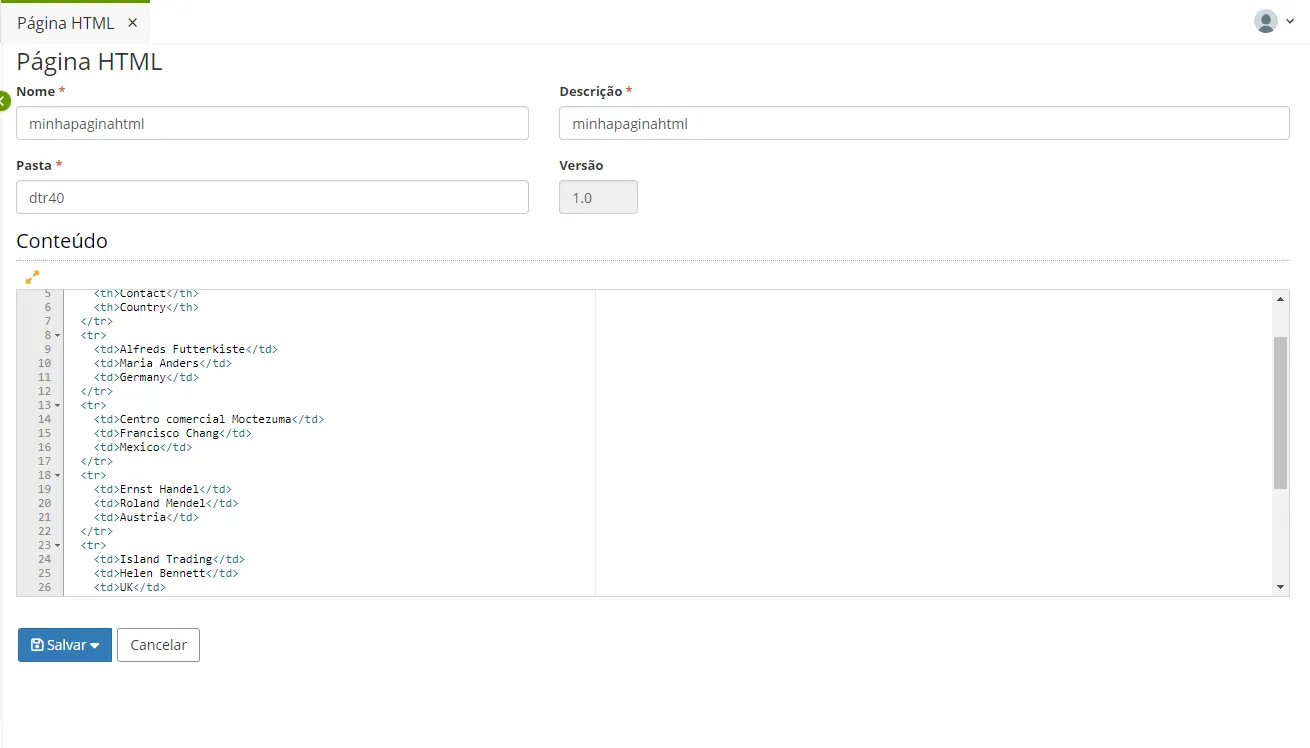The width and height of the screenshot is (1310, 748).
Task: Click the Mexico code line
Action: click(143, 447)
